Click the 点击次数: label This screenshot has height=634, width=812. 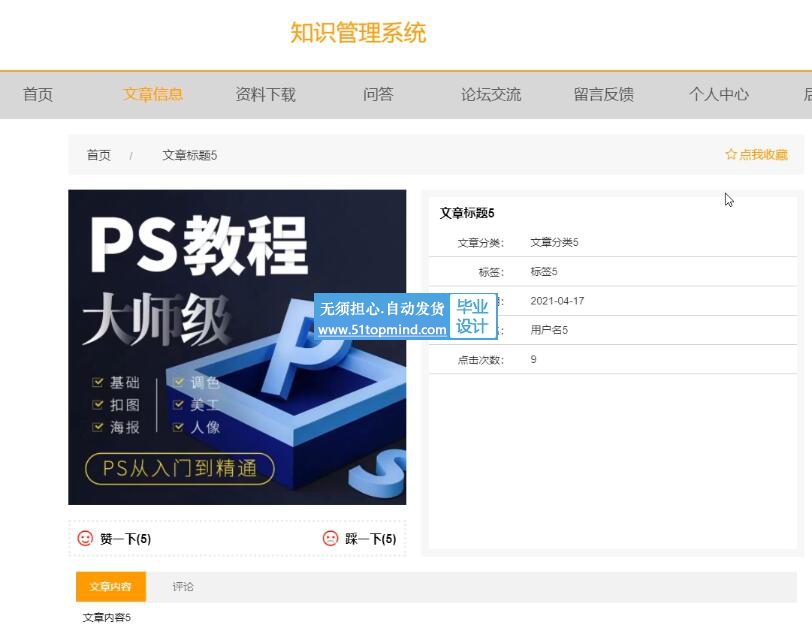click(x=481, y=359)
